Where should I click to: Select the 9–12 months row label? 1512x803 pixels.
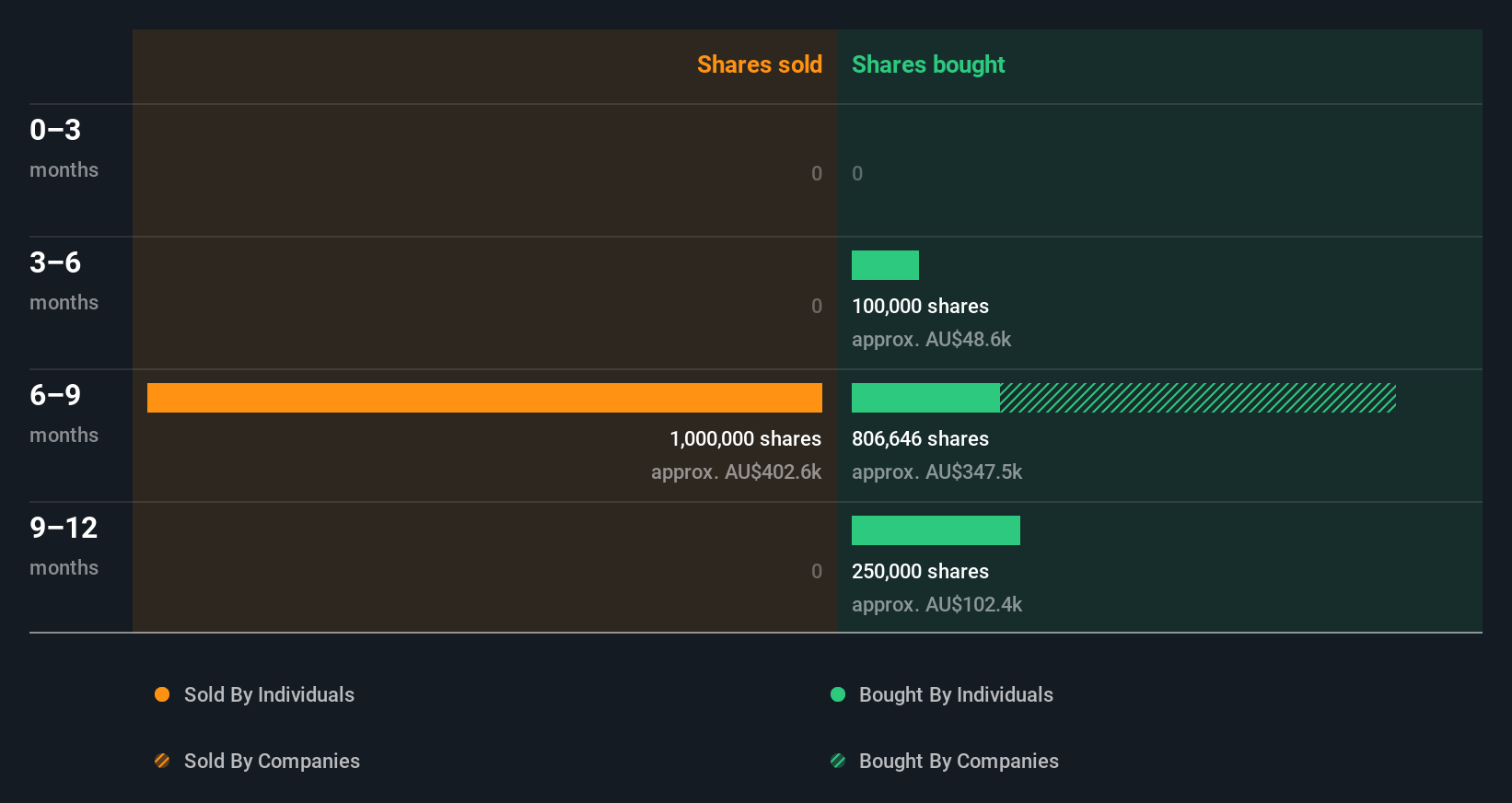(64, 546)
